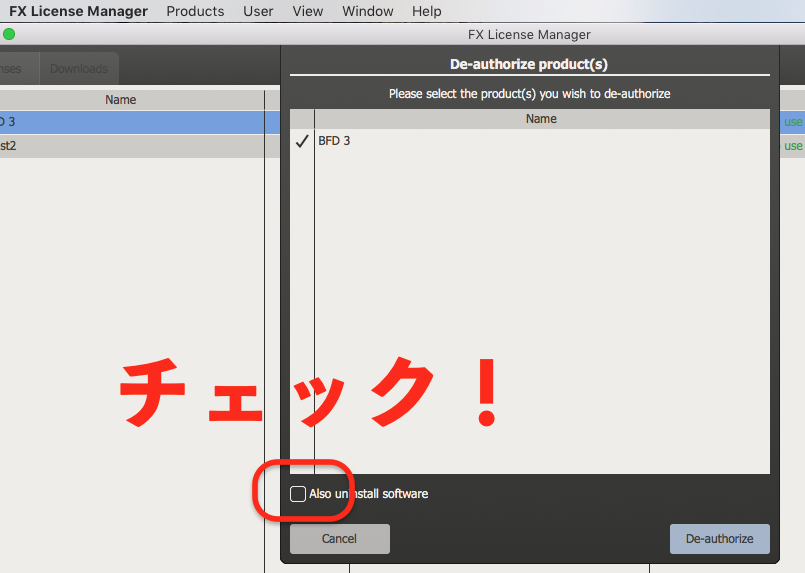Select the highlighted blue row ending in 3

140,122
